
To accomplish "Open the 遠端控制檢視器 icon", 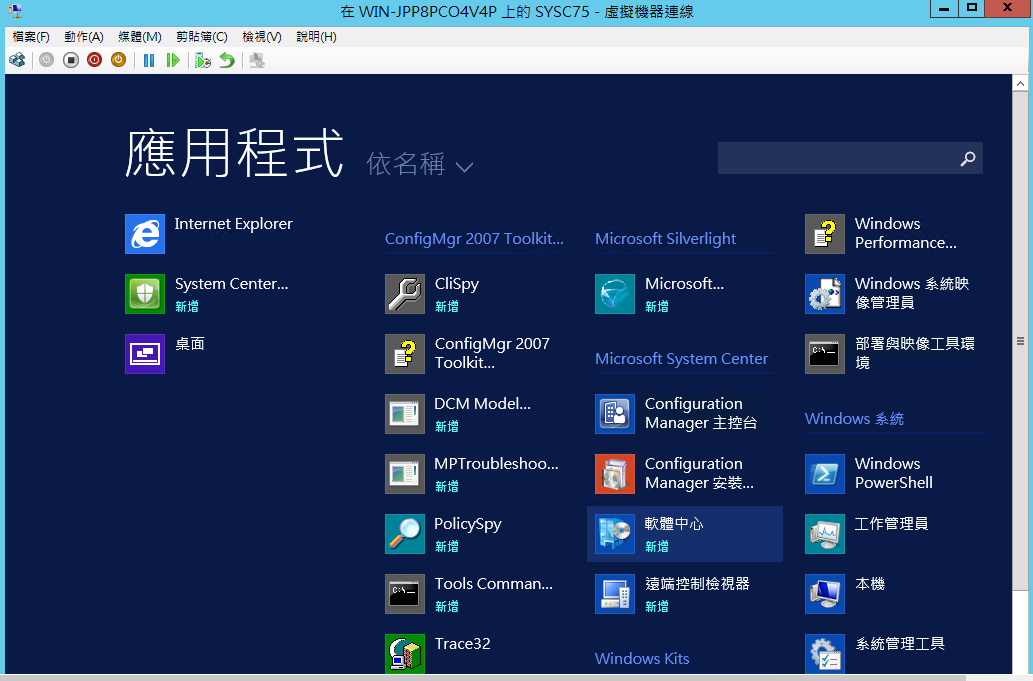I will point(615,593).
